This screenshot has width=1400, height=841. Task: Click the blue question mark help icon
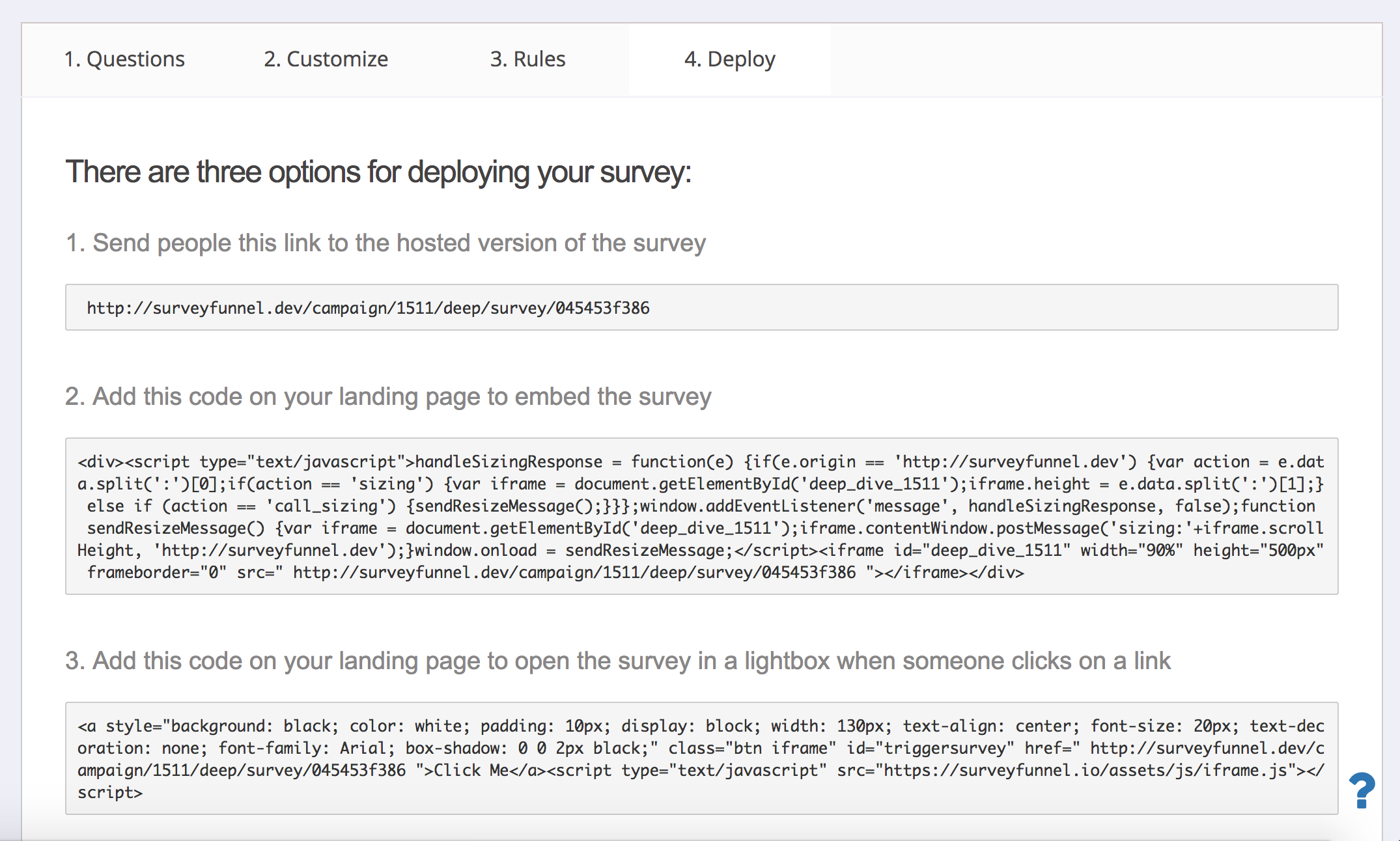[1361, 790]
